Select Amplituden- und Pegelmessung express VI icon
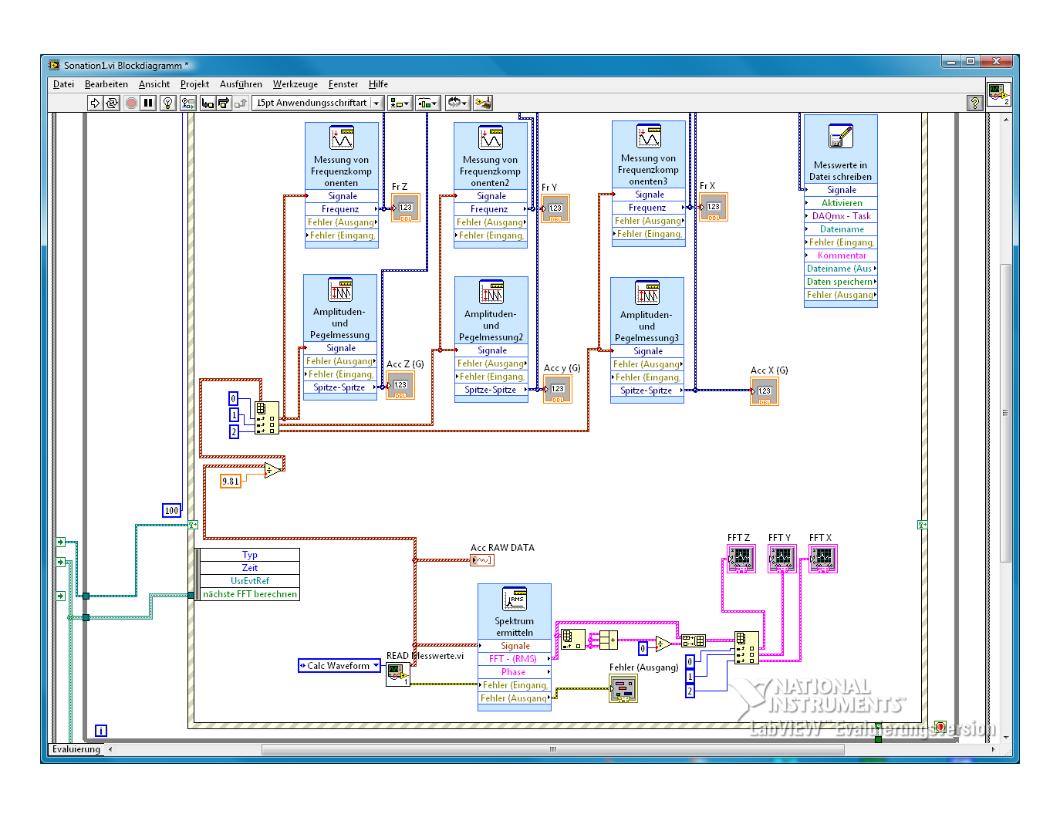 340,290
